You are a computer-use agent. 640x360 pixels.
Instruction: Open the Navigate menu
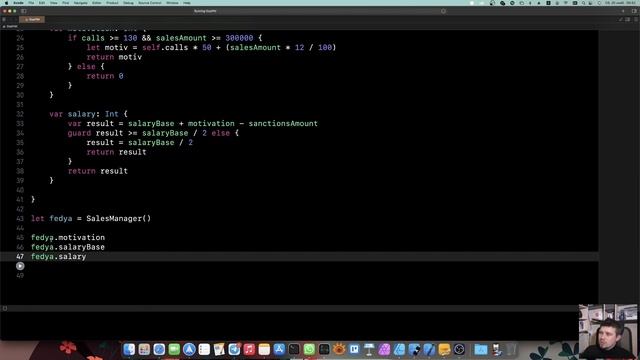tap(80, 3)
